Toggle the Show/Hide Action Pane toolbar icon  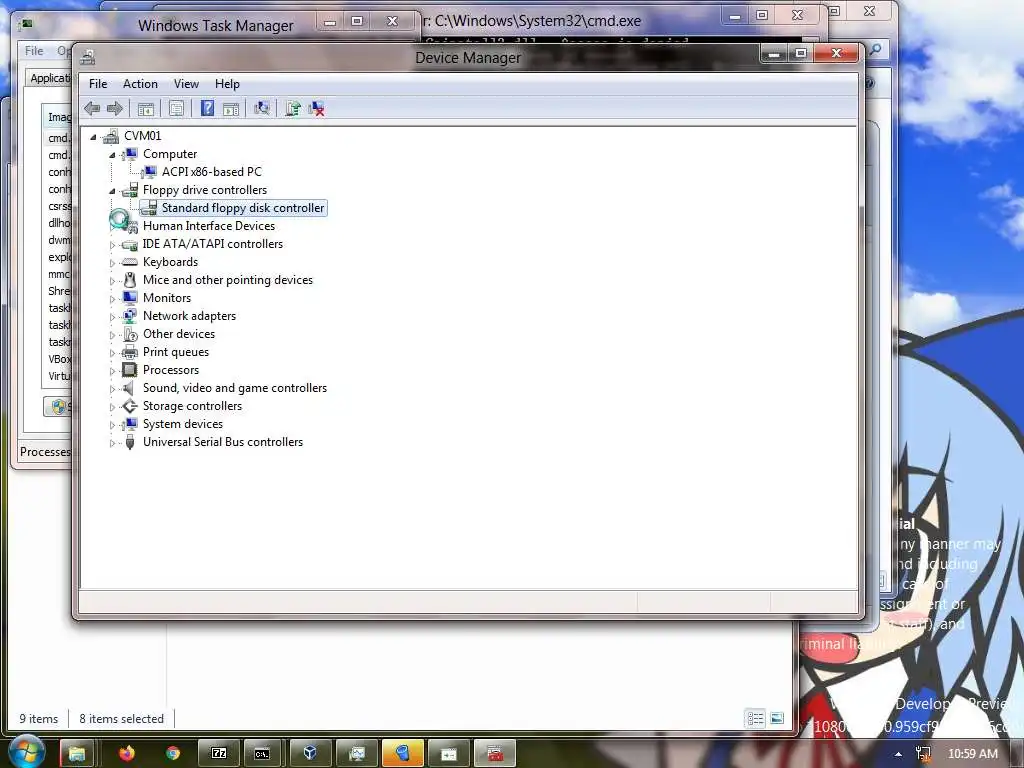(x=231, y=109)
